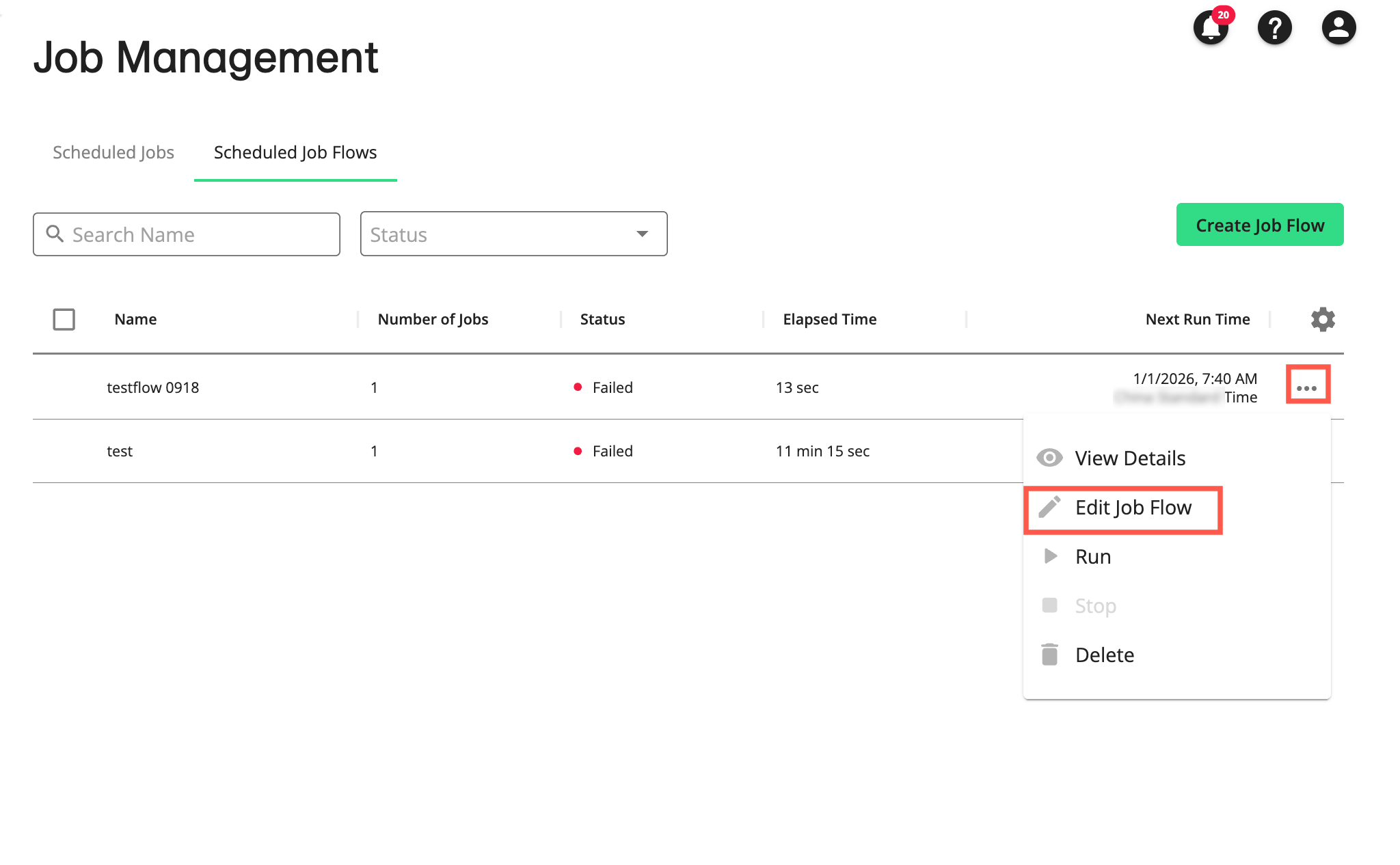This screenshot has width=1400, height=865.
Task: Check the checkbox for testflow 0918 row
Action: tap(64, 387)
